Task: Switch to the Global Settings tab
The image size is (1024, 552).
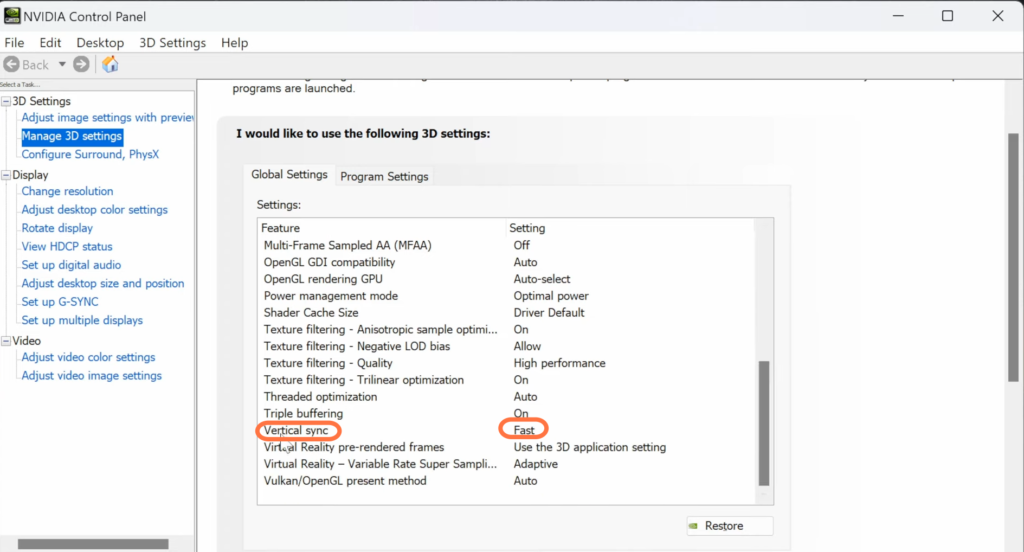Action: coord(289,174)
